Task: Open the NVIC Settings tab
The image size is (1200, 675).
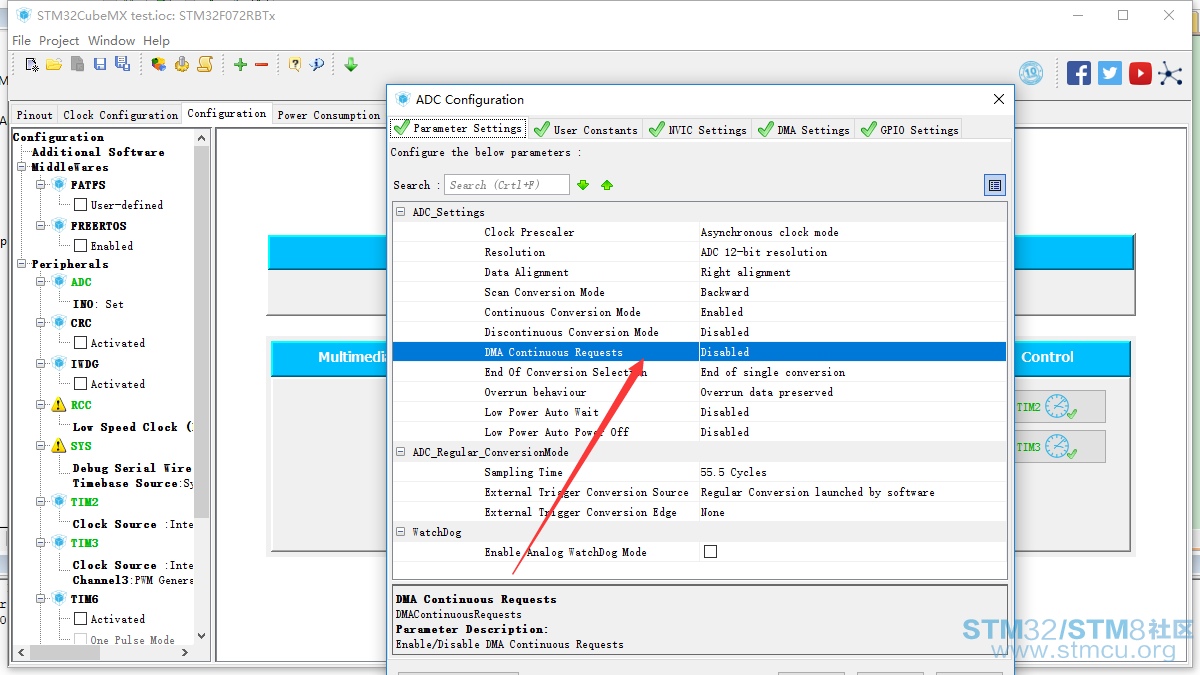Action: (698, 129)
